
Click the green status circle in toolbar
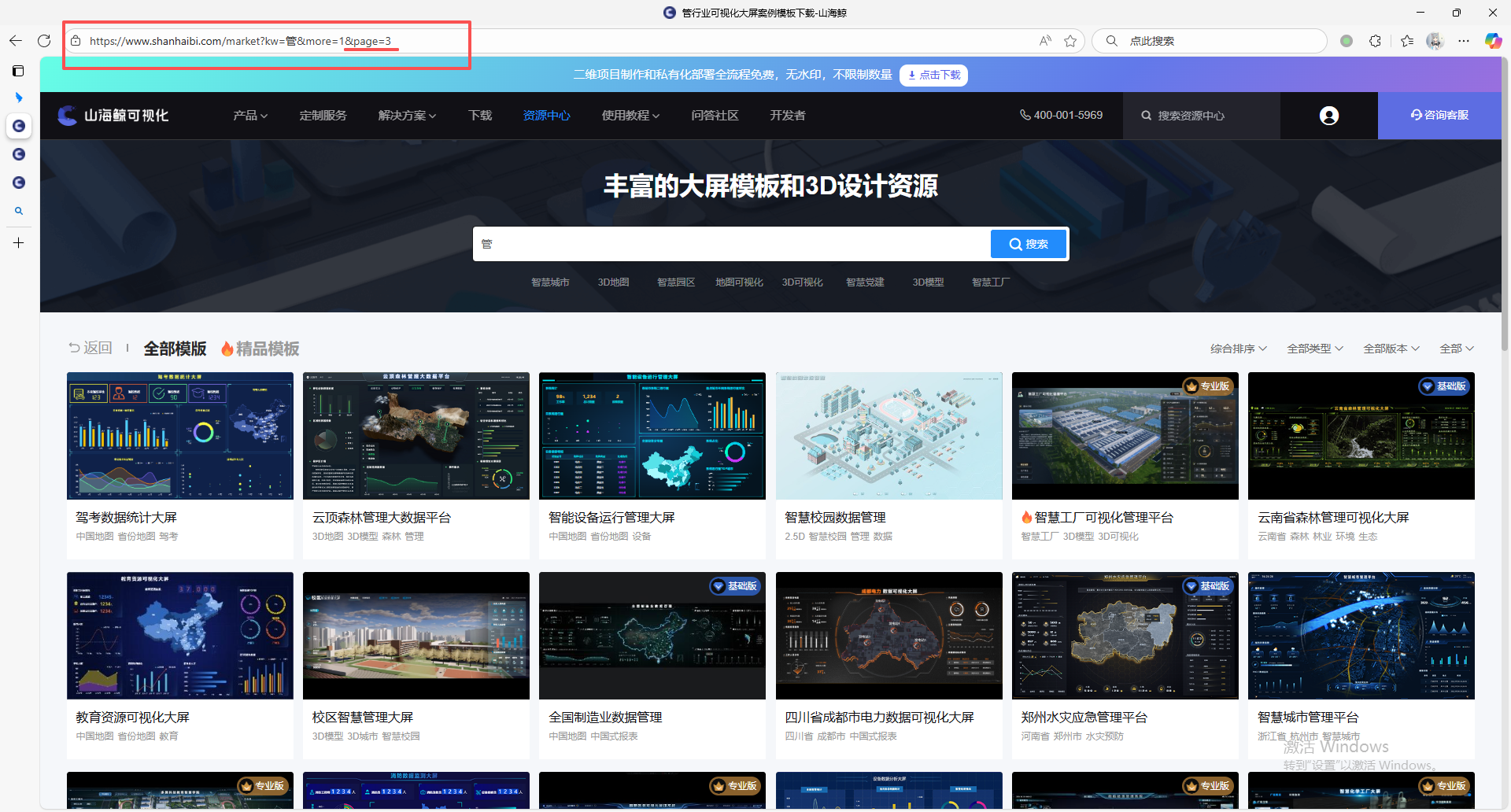[x=1347, y=41]
